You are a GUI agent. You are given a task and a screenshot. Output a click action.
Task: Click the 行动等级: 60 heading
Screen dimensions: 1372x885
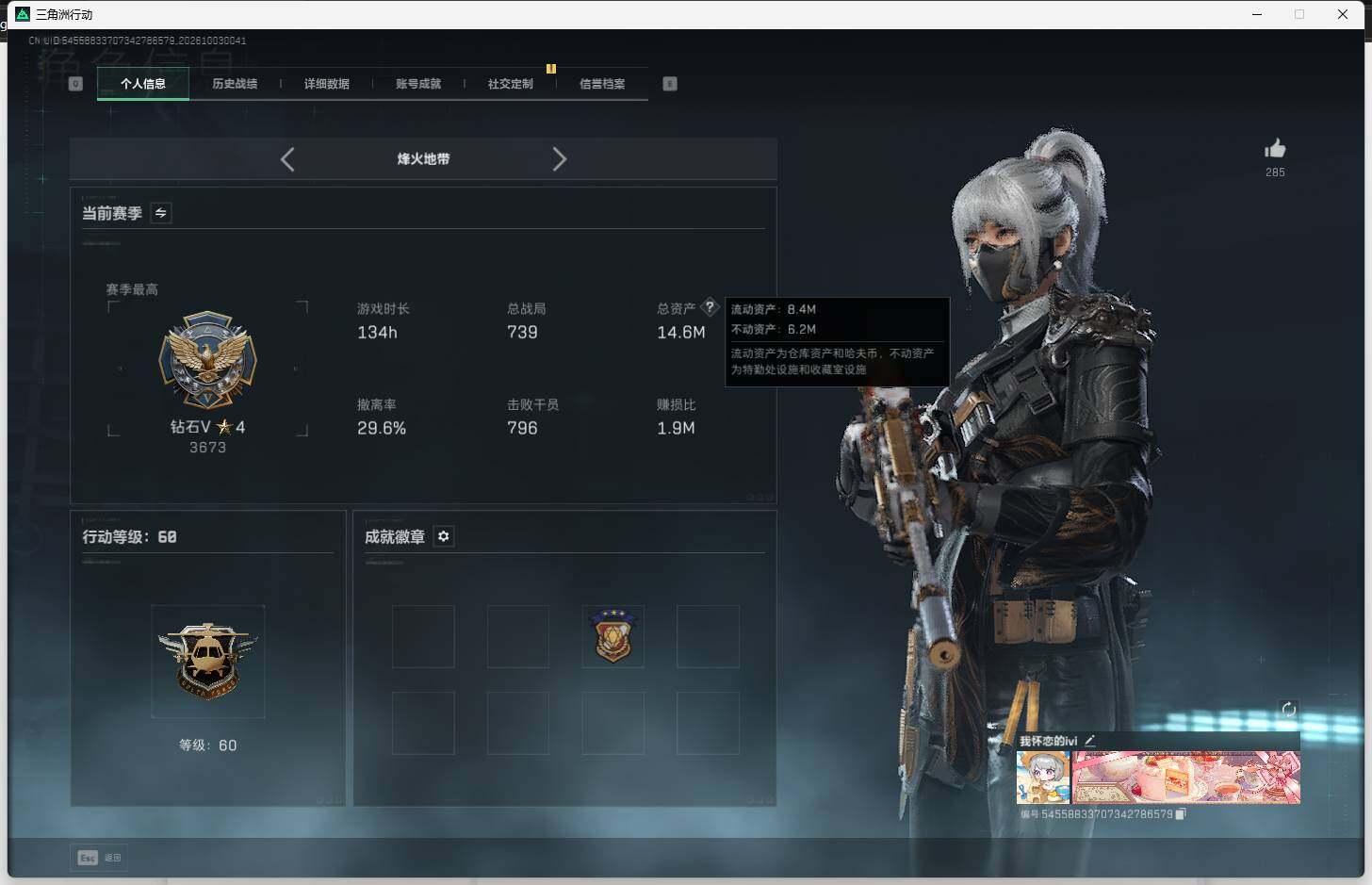[x=129, y=537]
